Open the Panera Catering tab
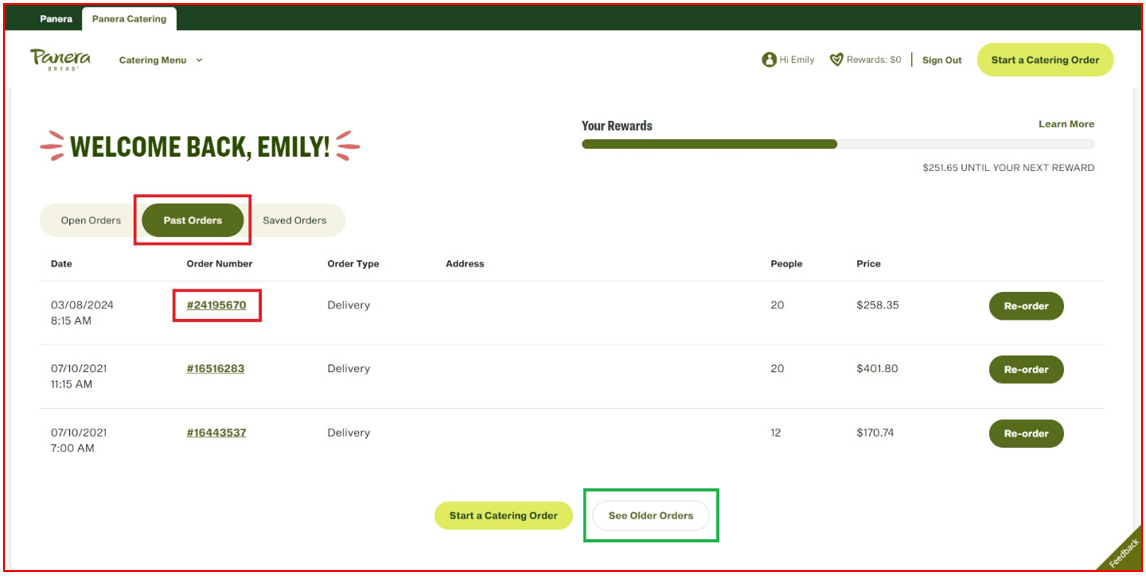This screenshot has width=1146, height=577. 128,17
